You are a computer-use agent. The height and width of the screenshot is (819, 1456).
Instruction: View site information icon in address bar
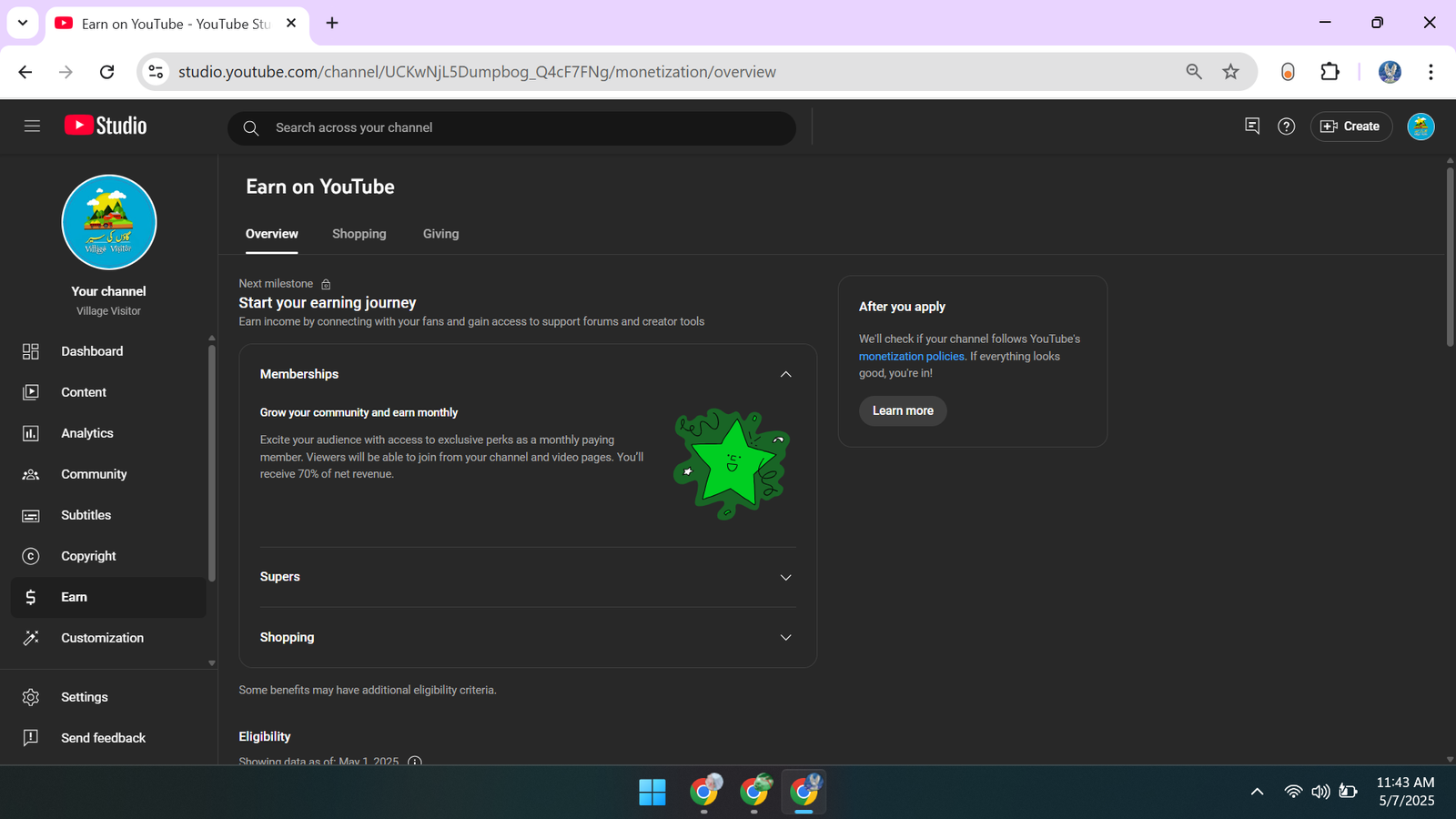point(156,72)
